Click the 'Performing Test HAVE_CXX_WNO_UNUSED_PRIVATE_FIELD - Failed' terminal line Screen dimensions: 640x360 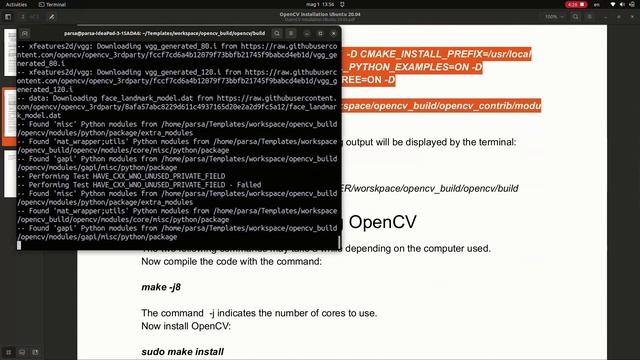click(139, 185)
